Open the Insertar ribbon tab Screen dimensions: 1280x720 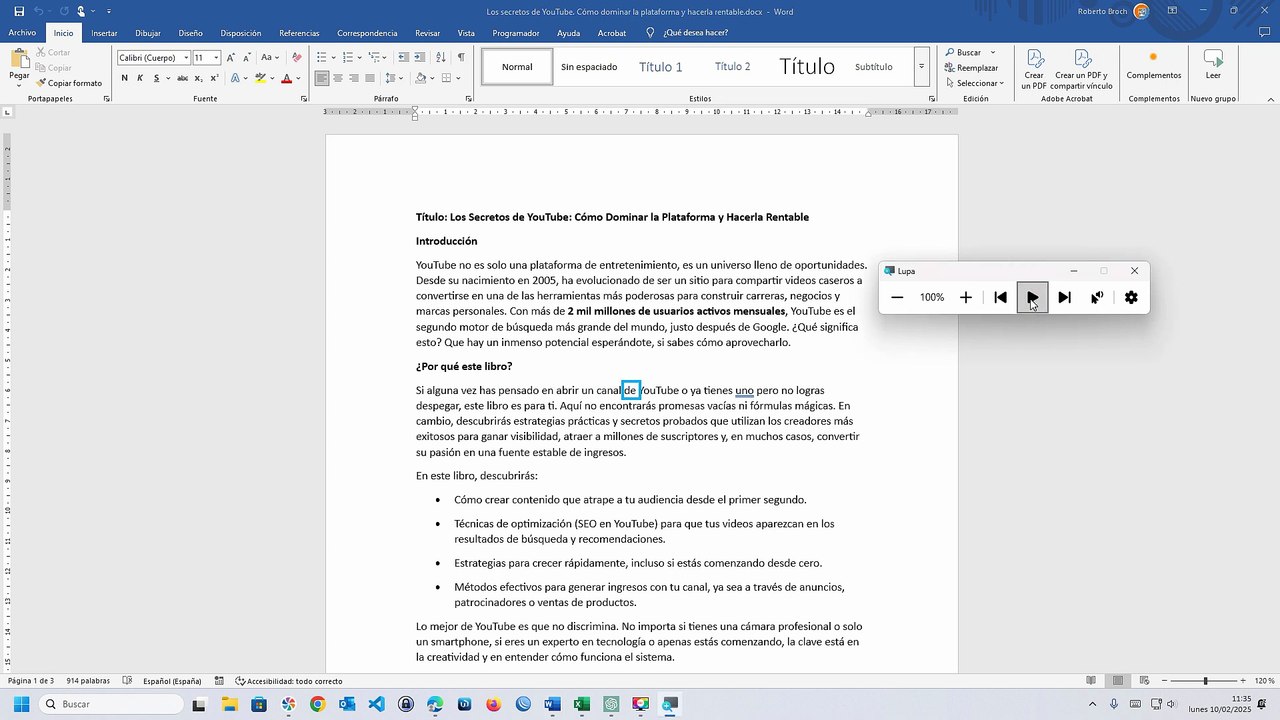[x=104, y=33]
